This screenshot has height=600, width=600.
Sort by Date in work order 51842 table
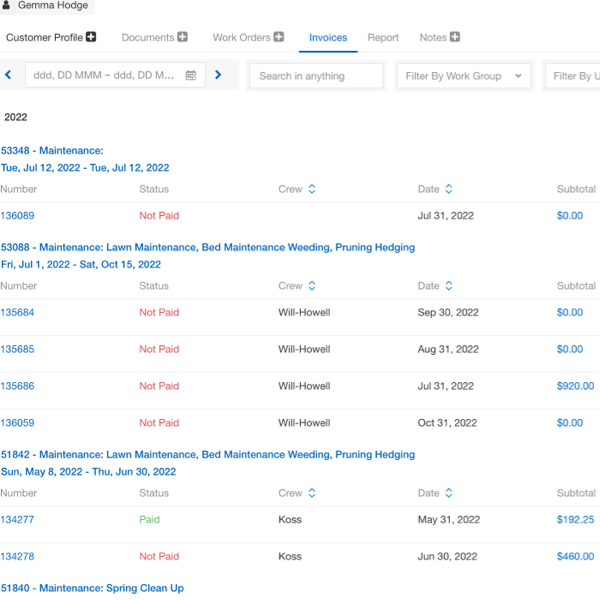(449, 493)
